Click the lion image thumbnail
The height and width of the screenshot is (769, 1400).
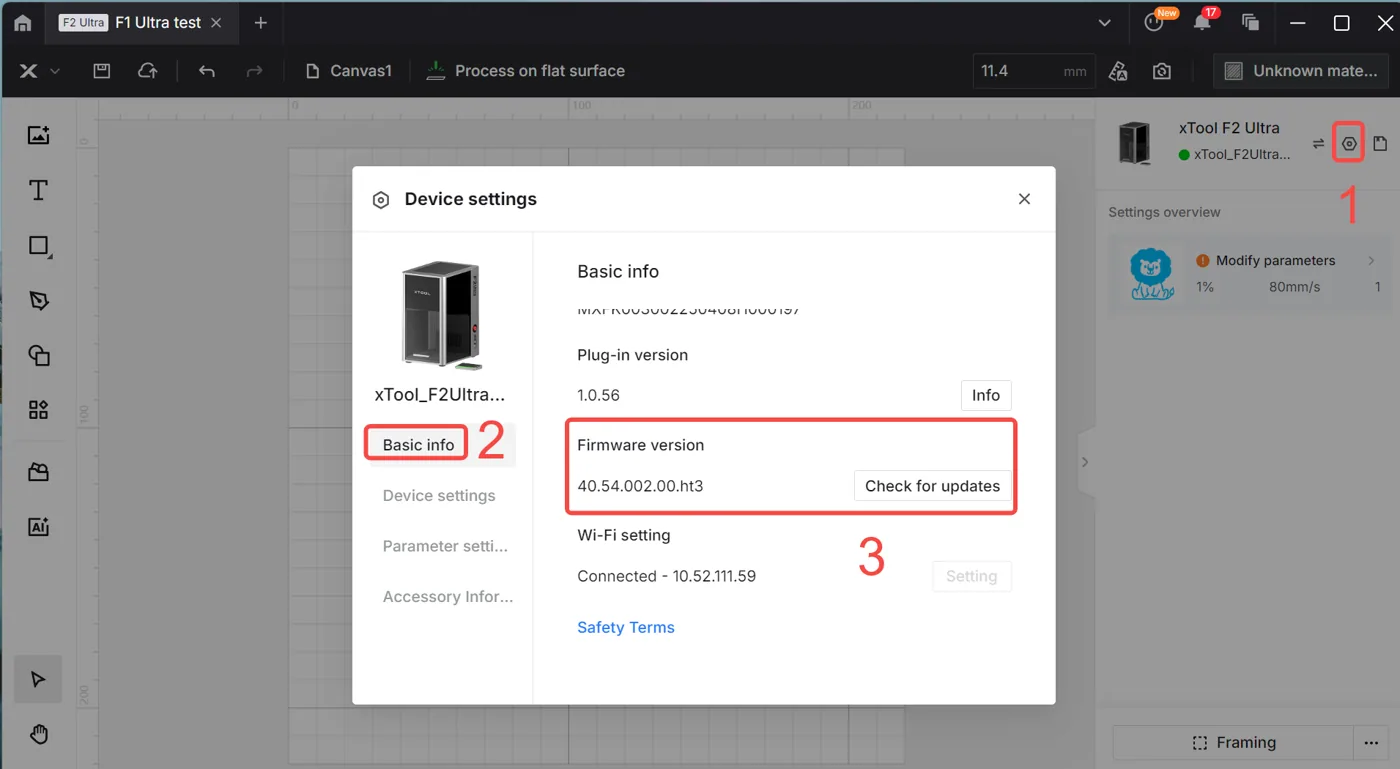[1151, 273]
